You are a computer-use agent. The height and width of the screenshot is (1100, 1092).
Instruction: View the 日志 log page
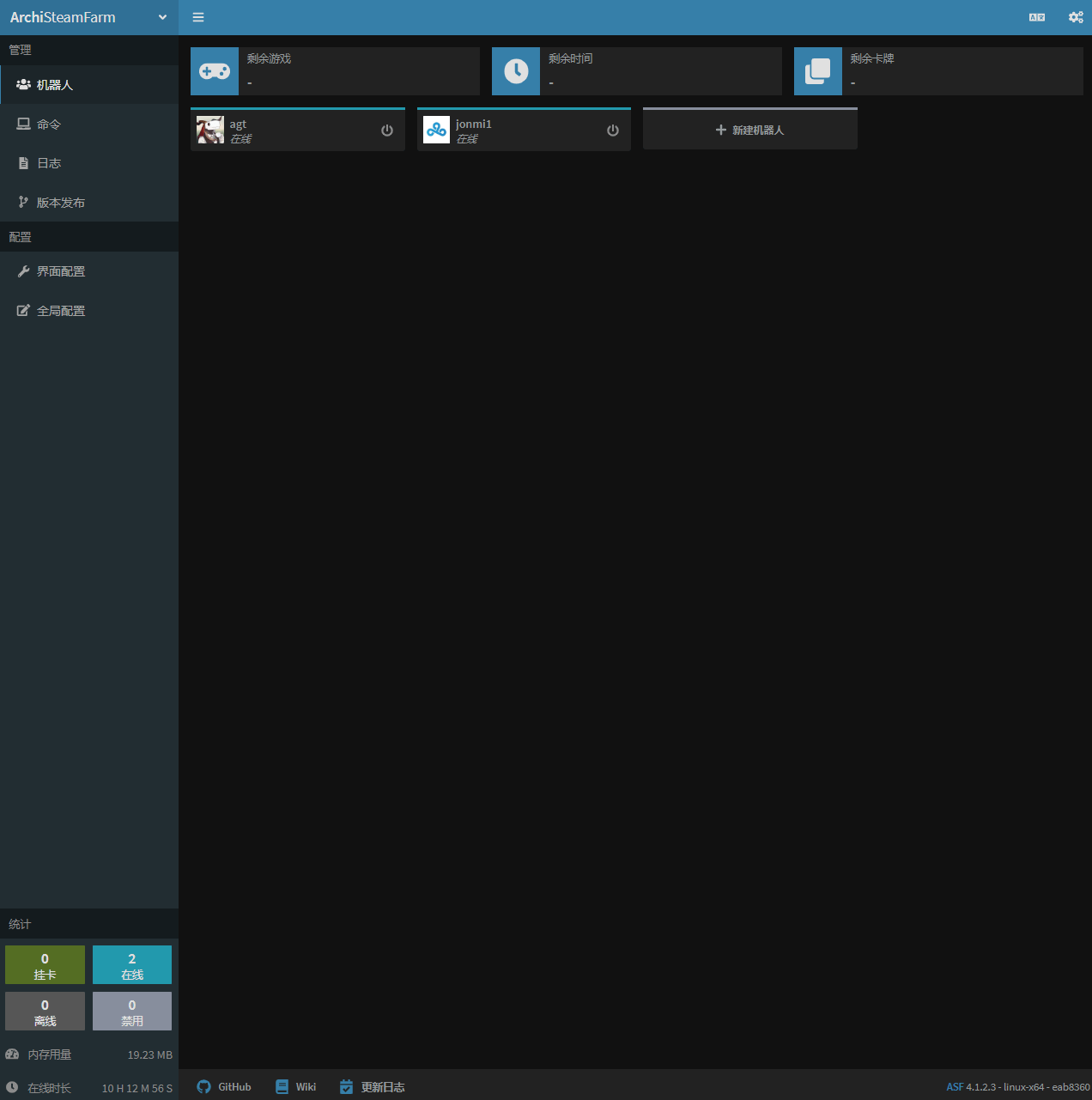click(x=49, y=163)
